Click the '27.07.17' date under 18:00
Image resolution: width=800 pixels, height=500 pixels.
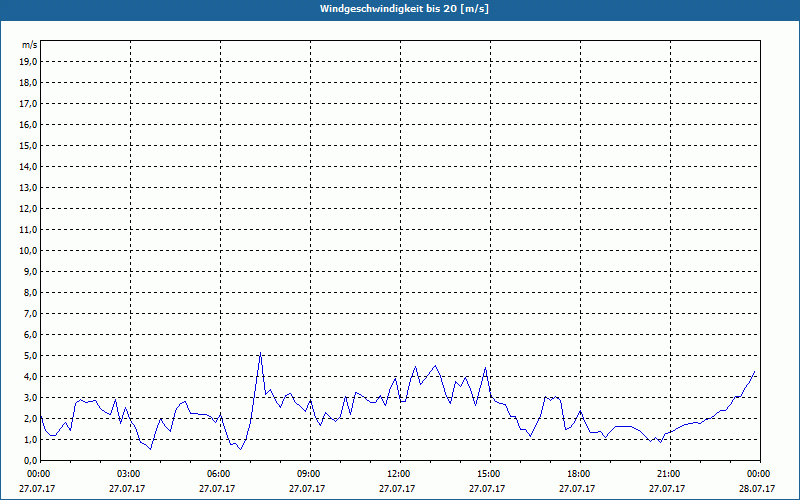[577, 489]
